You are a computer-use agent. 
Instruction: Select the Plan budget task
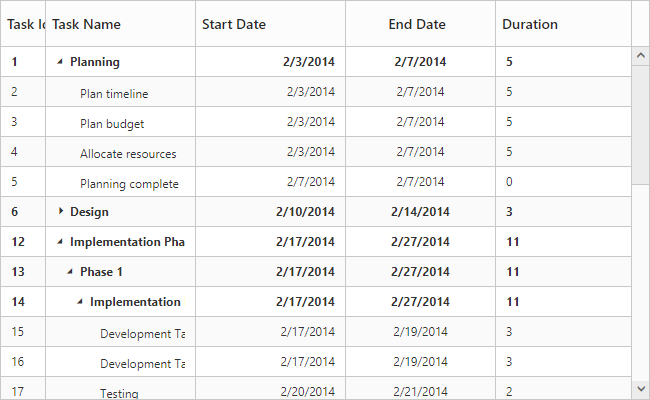point(112,124)
